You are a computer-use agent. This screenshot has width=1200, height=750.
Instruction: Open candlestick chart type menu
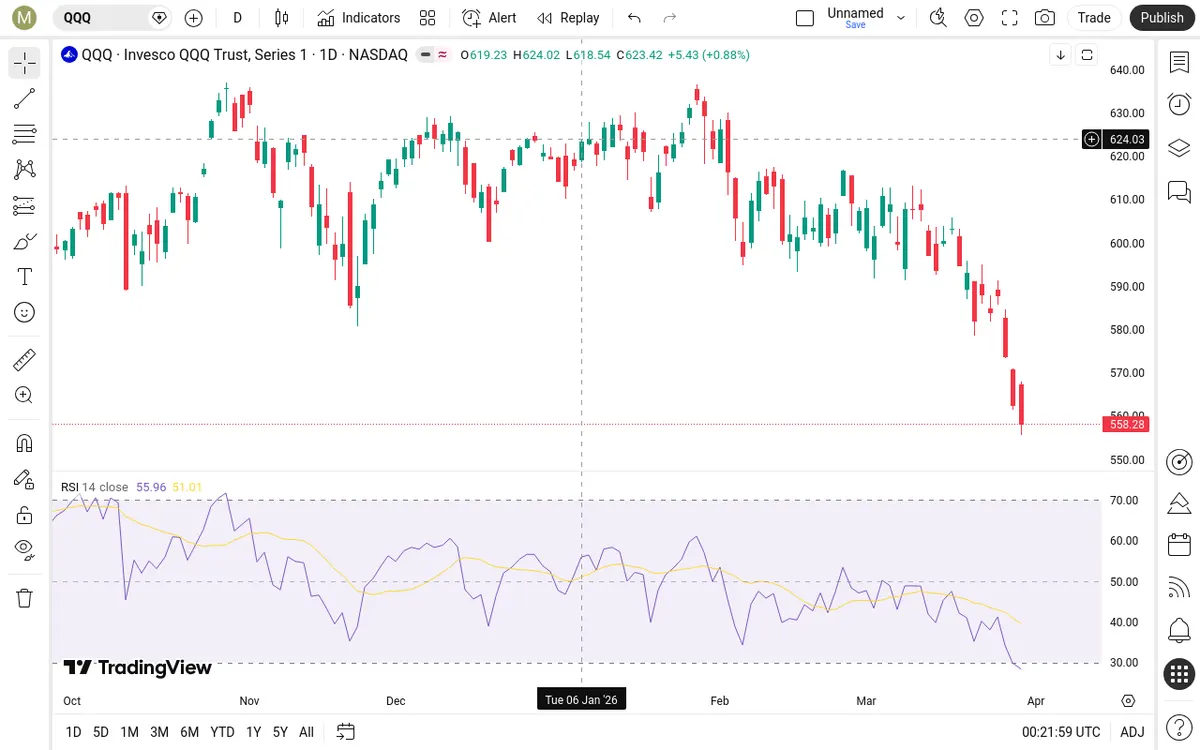[x=282, y=17]
